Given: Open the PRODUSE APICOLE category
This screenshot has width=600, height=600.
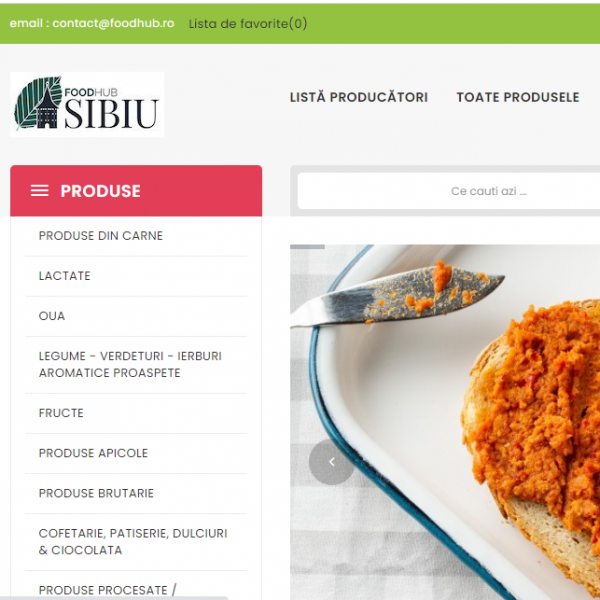Looking at the screenshot, I should [93, 453].
